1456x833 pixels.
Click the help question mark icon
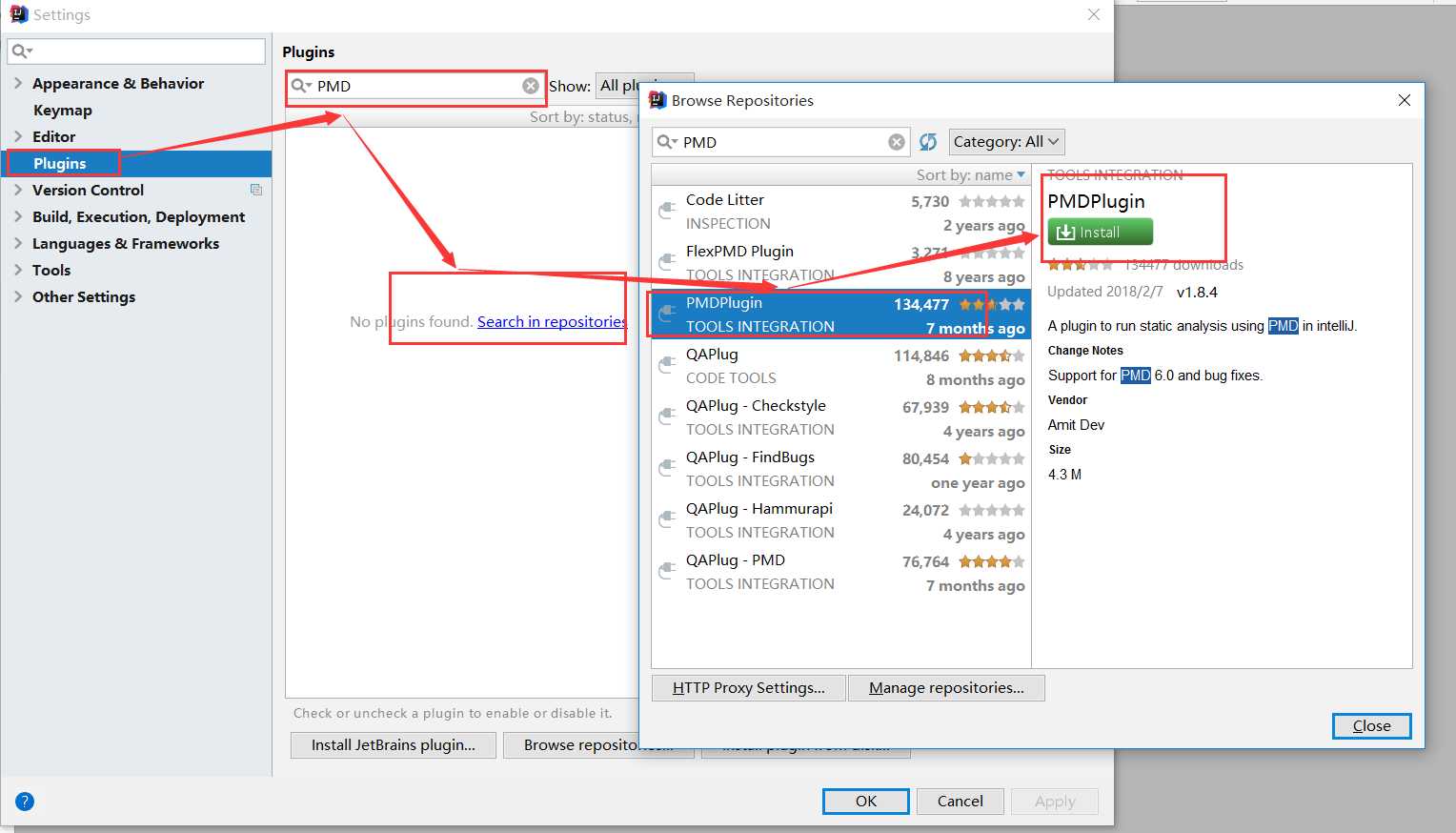coord(25,802)
